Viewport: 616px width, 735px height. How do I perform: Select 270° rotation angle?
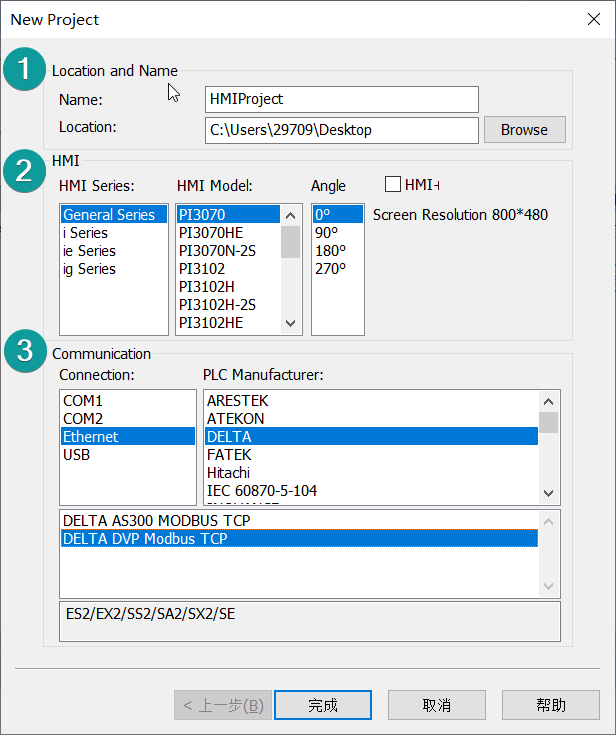pos(329,269)
